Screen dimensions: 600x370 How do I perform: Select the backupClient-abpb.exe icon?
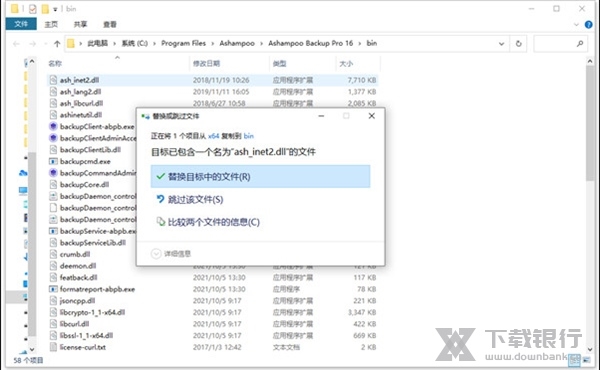pos(54,126)
